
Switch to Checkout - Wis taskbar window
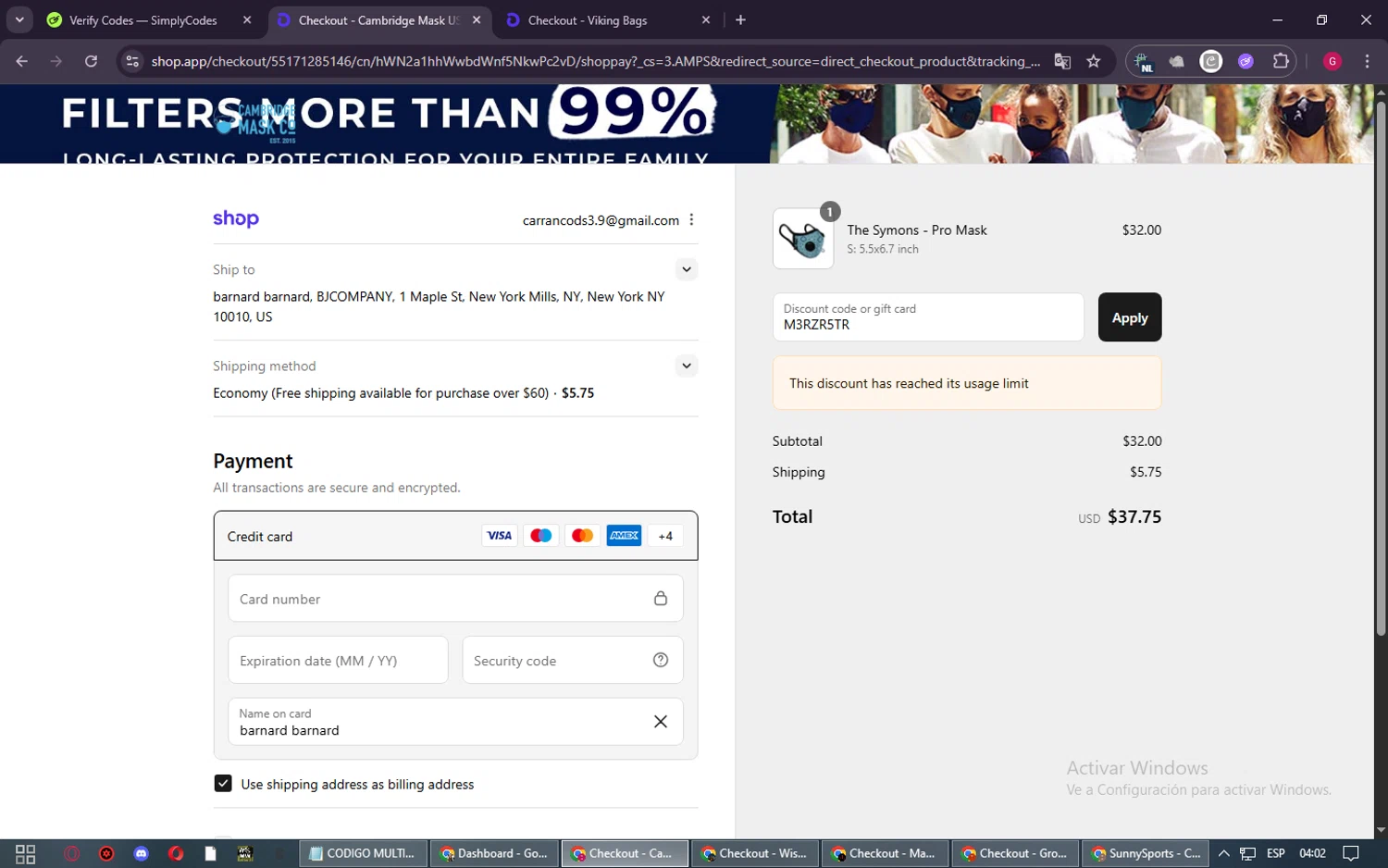point(755,853)
